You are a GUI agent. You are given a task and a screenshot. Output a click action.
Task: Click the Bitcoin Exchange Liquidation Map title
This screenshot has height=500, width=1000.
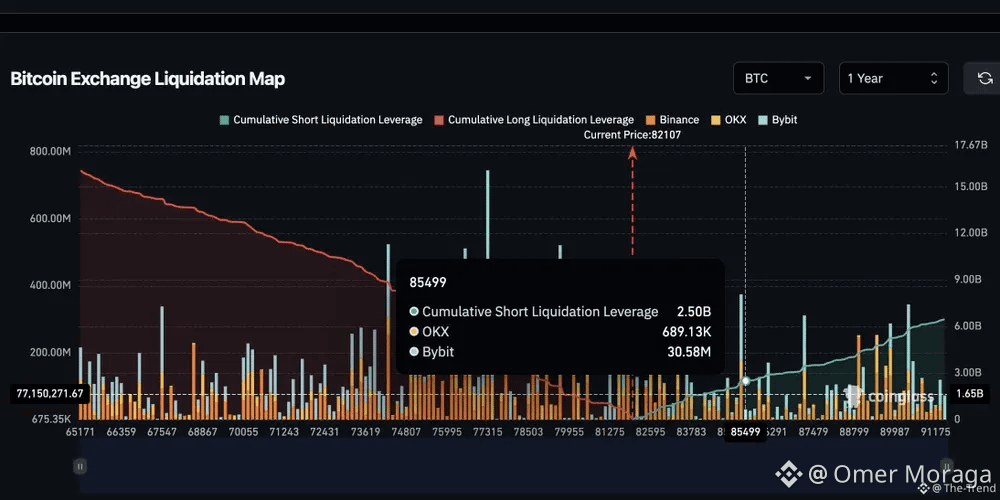click(x=147, y=79)
